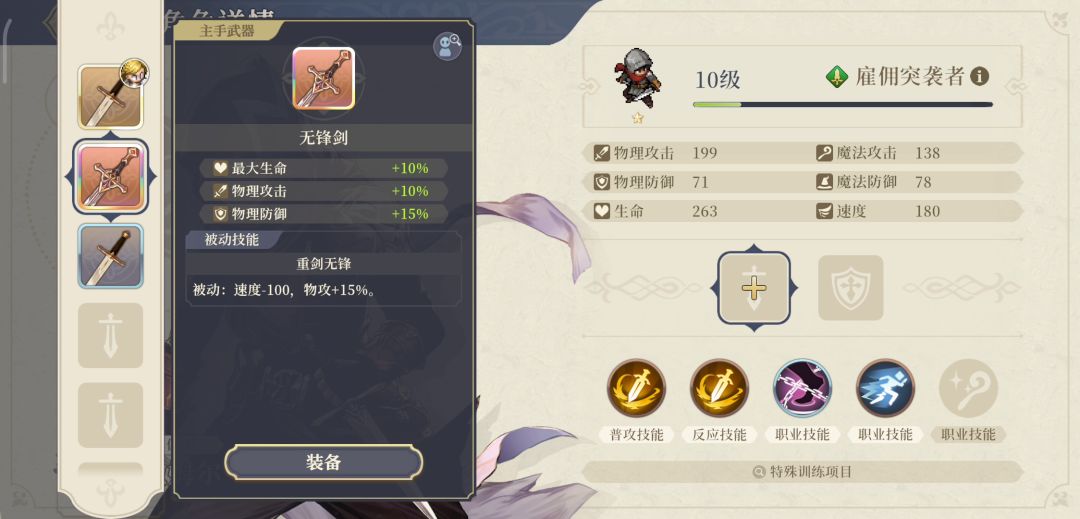Select the 普攻技能 basic attack skill icon
1080x519 pixels.
[636, 388]
